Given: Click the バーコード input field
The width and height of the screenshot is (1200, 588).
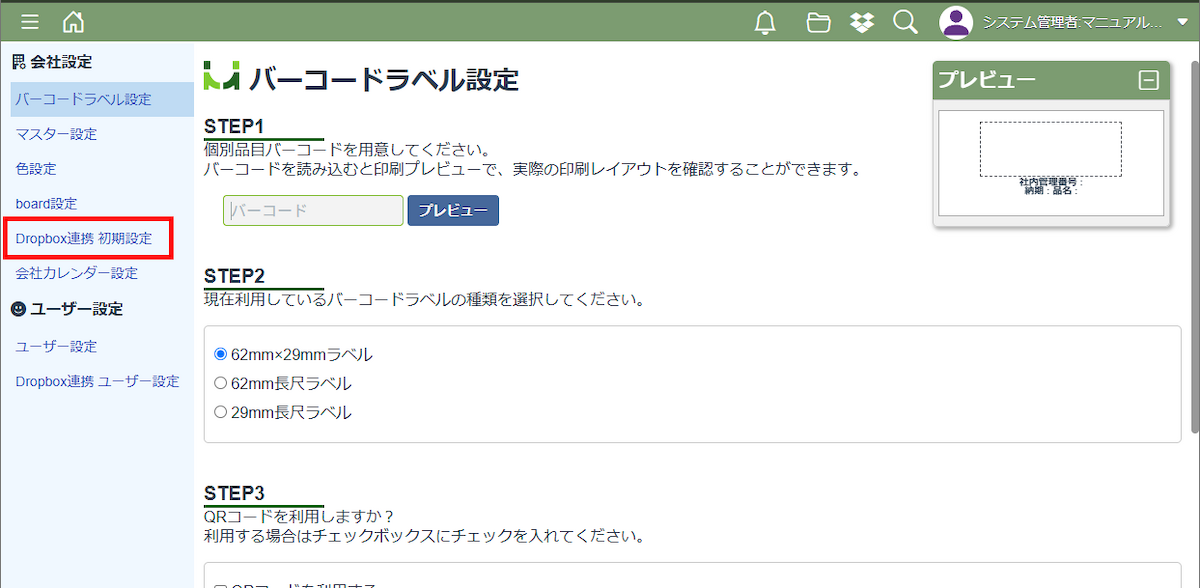Looking at the screenshot, I should (x=313, y=211).
